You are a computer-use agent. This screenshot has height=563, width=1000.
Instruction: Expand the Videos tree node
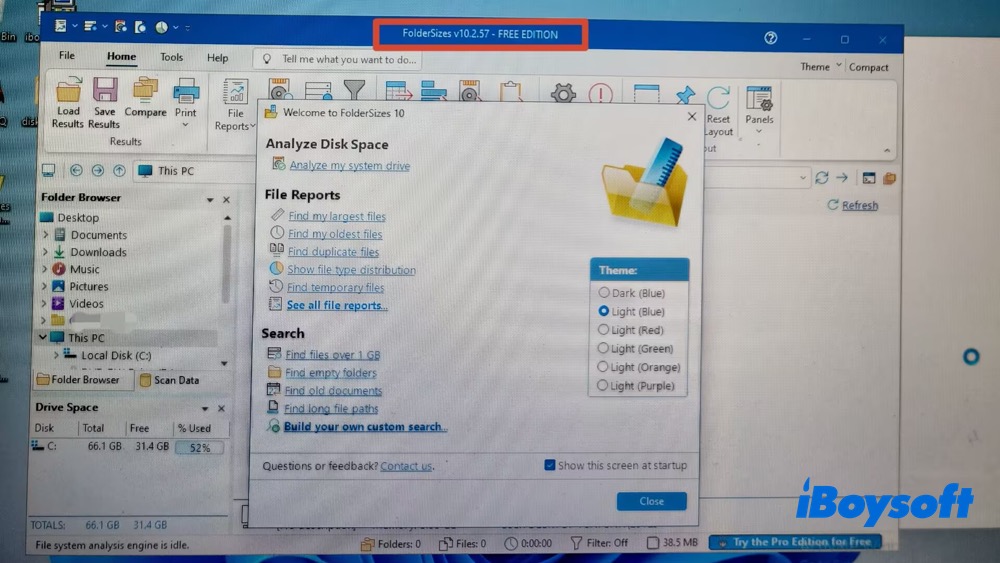pyautogui.click(x=45, y=303)
